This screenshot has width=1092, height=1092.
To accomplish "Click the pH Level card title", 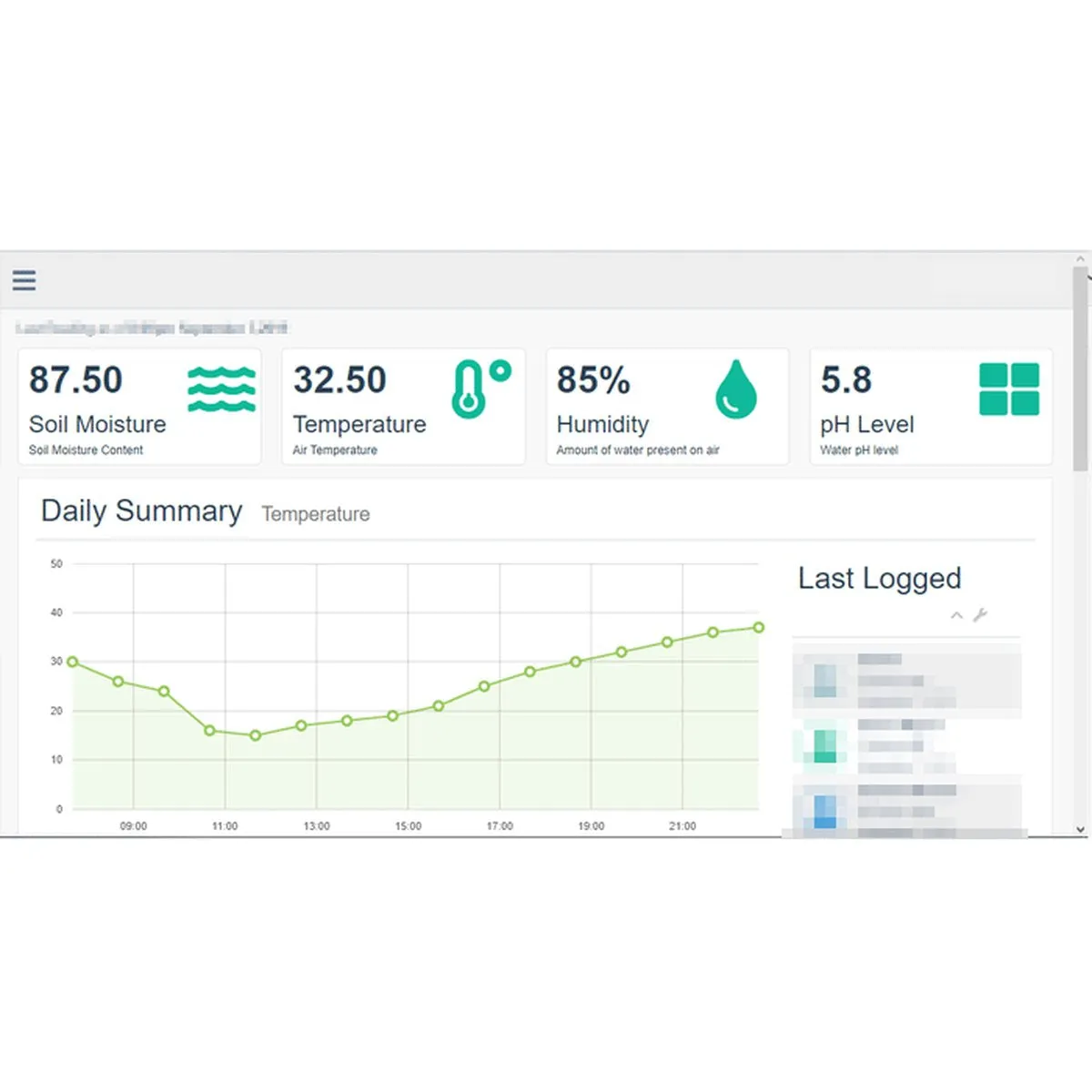I will pyautogui.click(x=867, y=425).
